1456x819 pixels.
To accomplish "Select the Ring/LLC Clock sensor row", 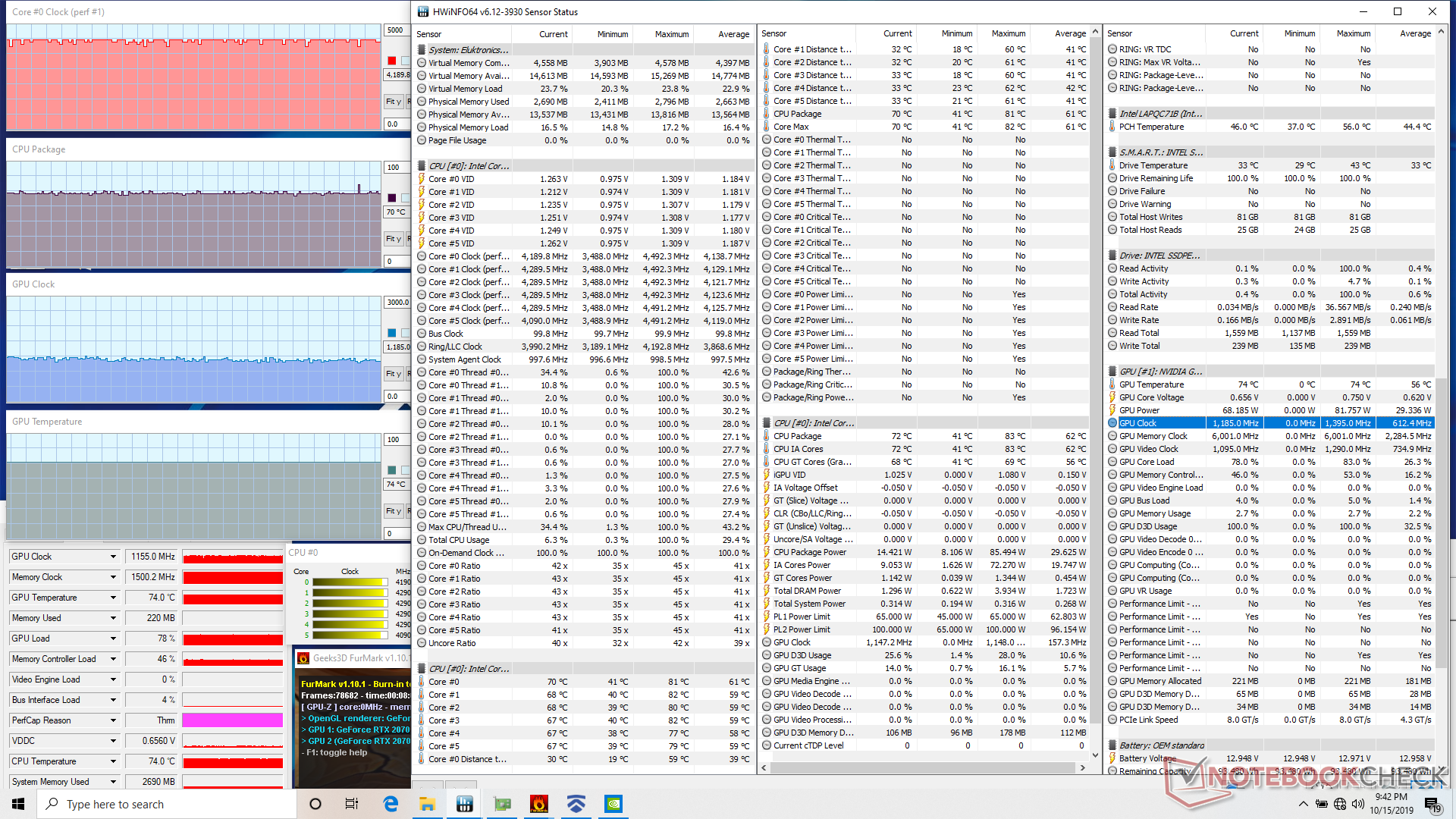I will 584,347.
